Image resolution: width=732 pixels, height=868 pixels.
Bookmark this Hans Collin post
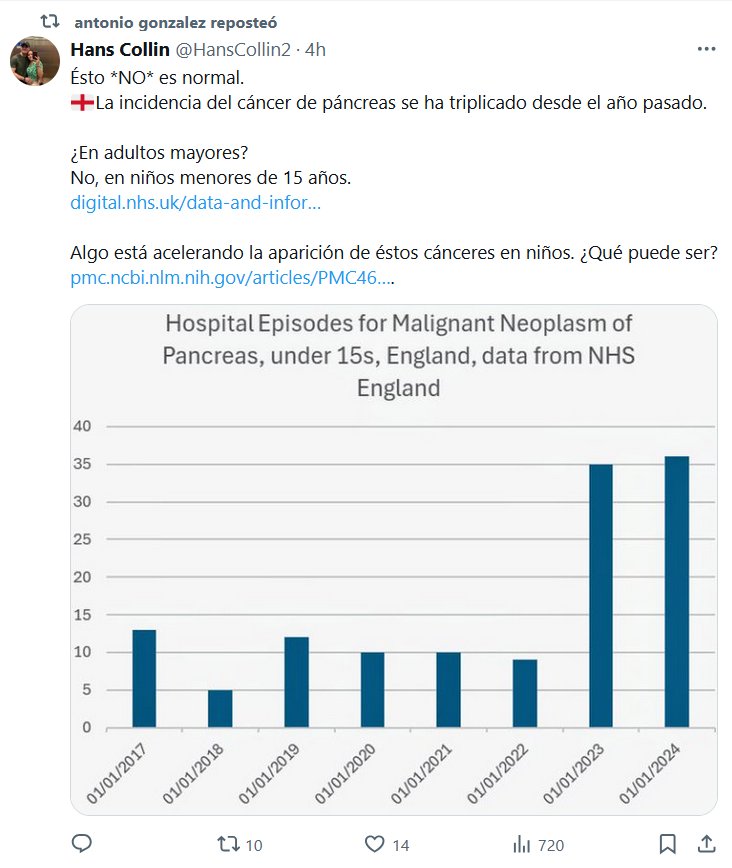point(668,844)
